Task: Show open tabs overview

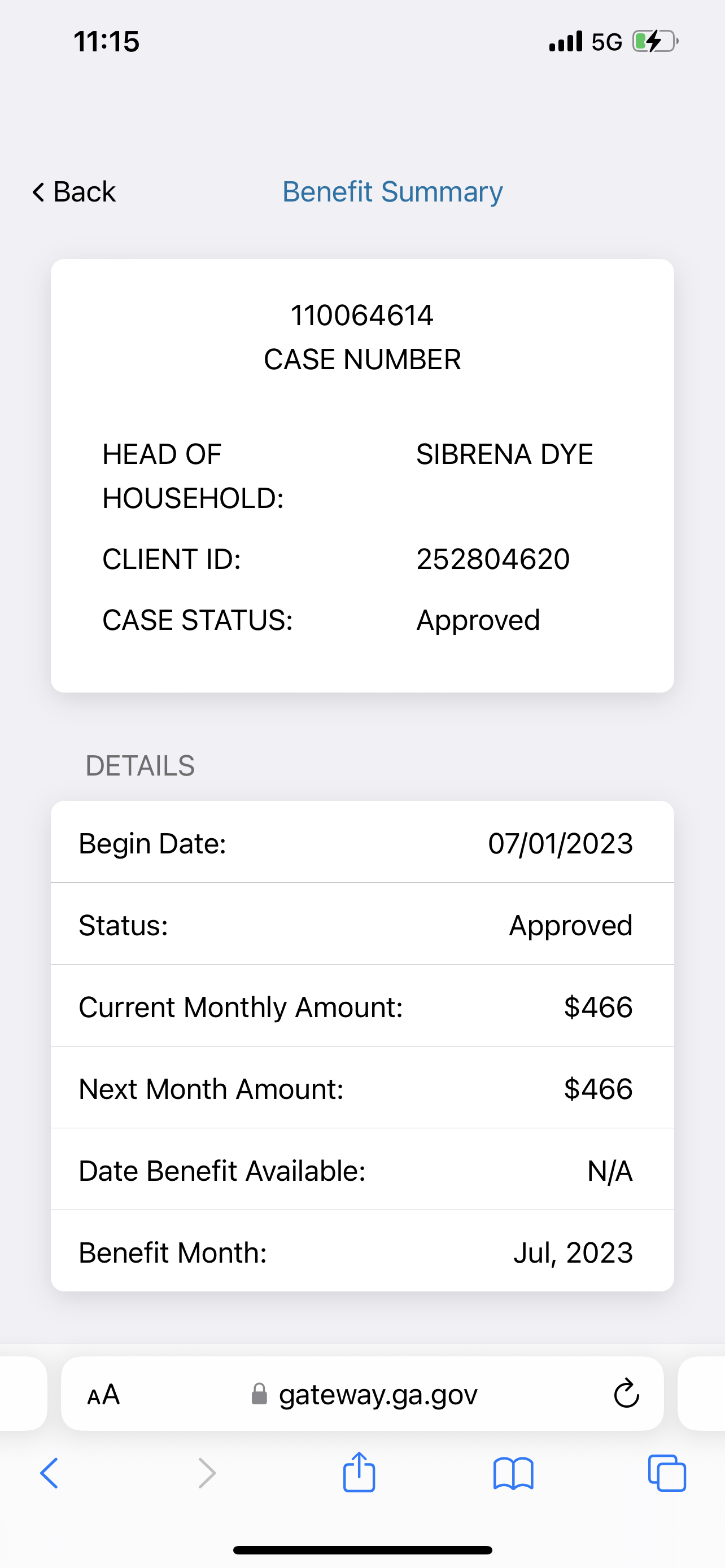Action: pos(667,1473)
